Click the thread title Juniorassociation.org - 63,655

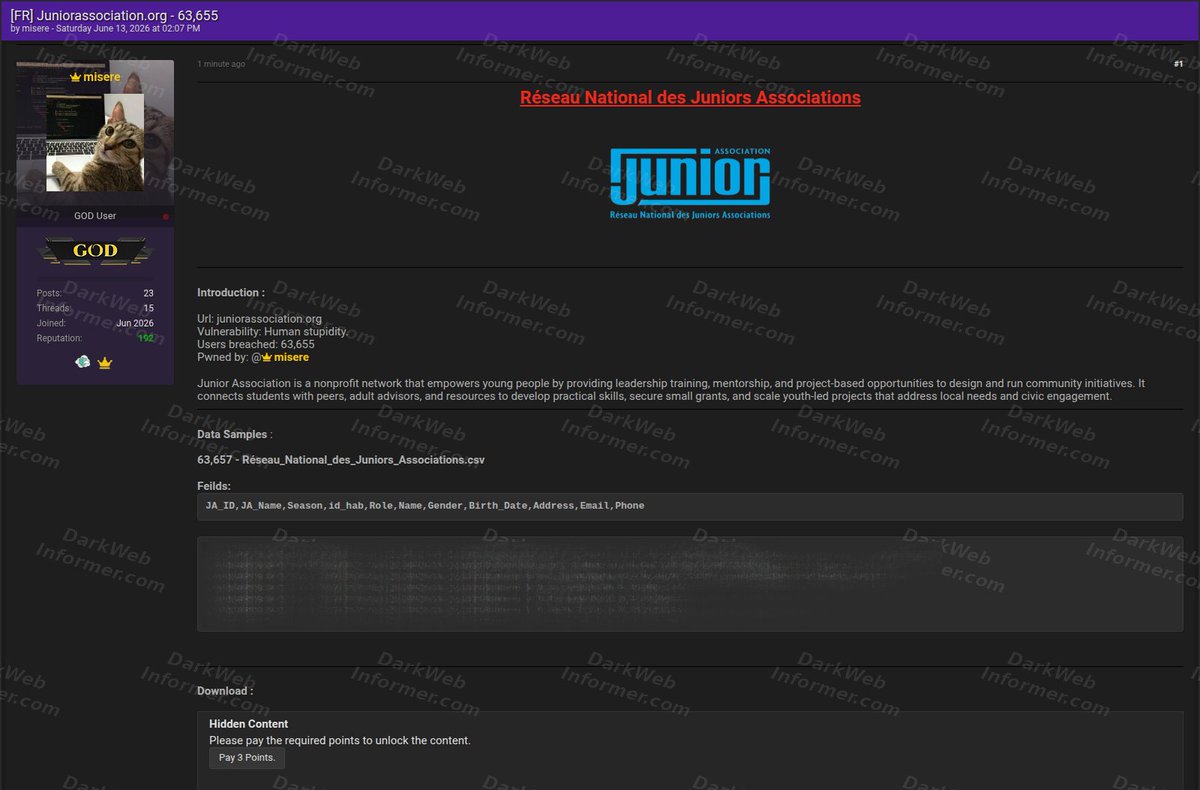114,15
